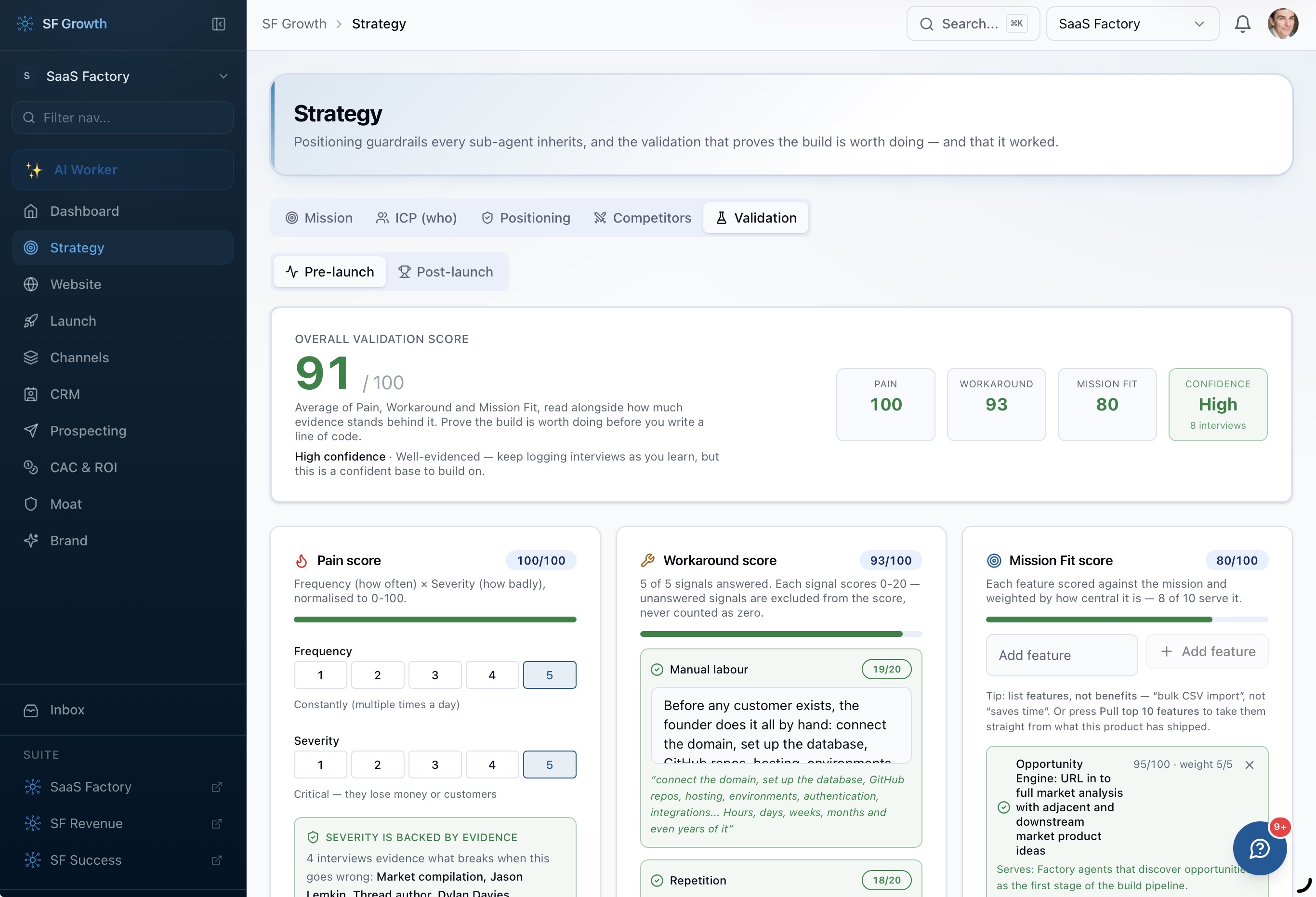Expand the SaaS Factory workspace switcher in sidebar
1316x897 pixels.
[x=122, y=76]
